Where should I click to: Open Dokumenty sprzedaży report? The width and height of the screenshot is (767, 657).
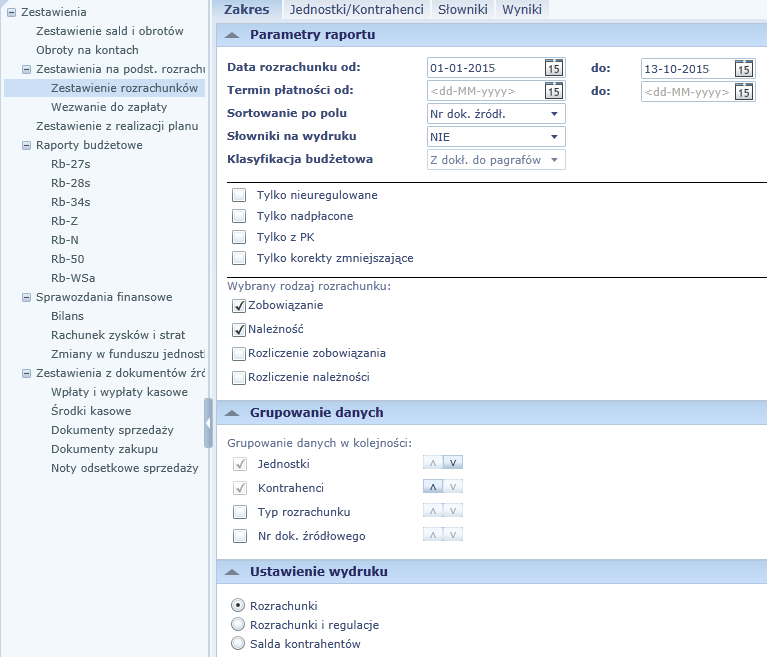[x=112, y=430]
